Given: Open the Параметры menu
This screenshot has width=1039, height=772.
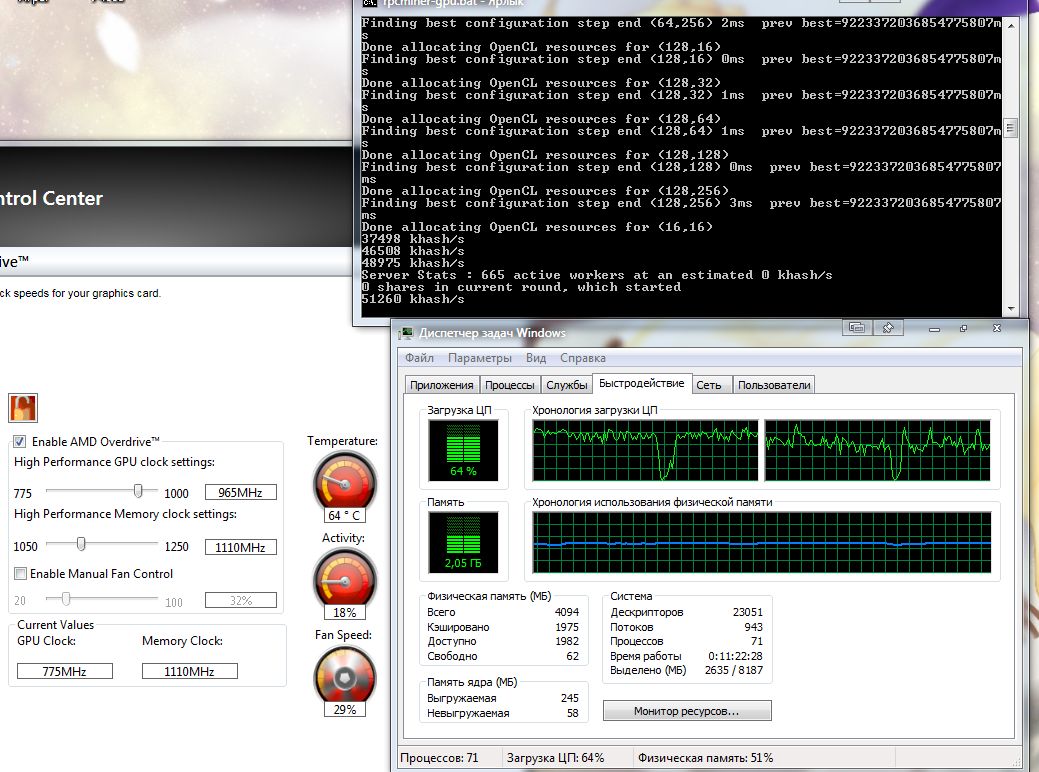Looking at the screenshot, I should (x=480, y=358).
